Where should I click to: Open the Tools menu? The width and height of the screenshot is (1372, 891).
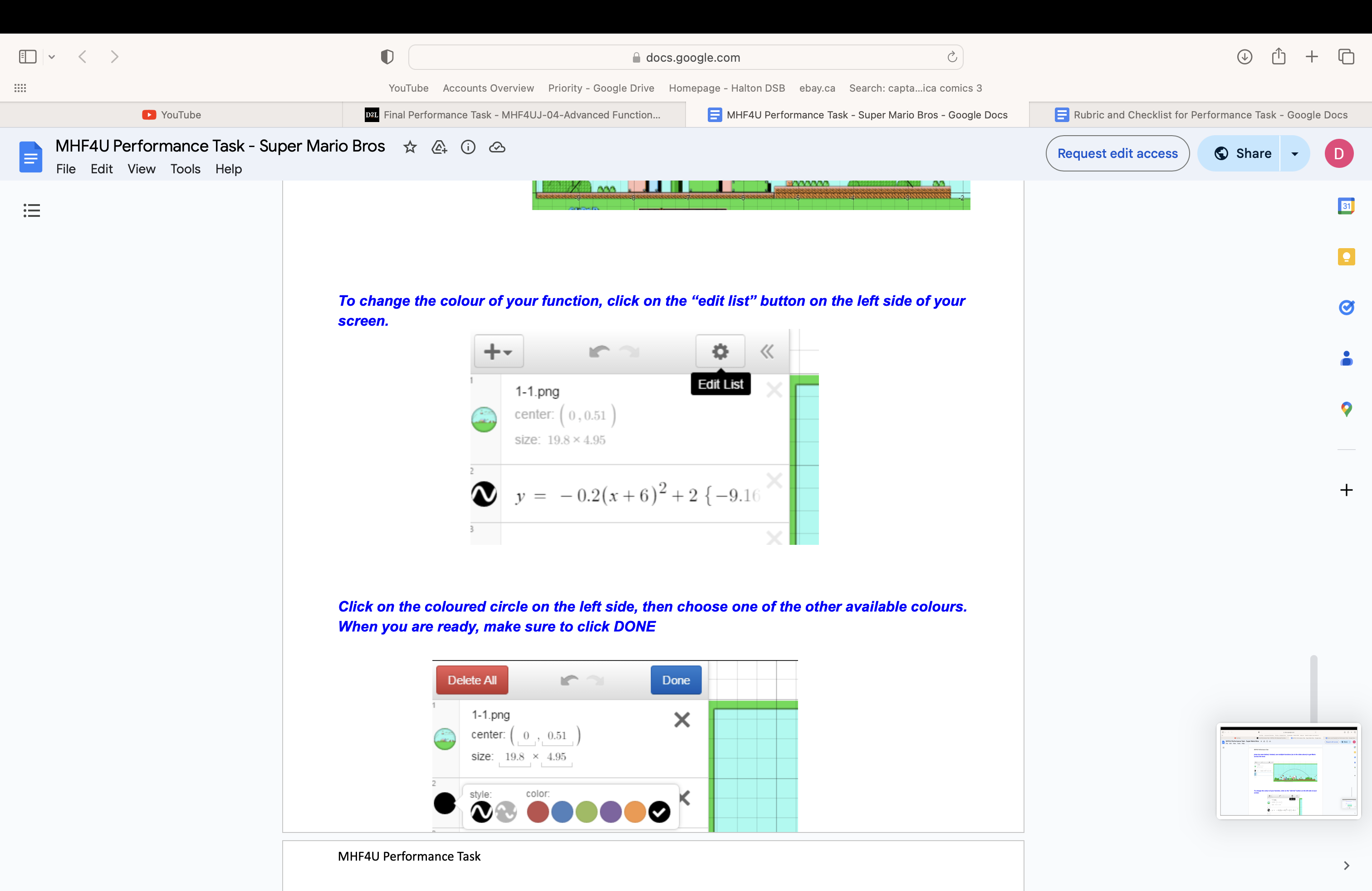185,169
